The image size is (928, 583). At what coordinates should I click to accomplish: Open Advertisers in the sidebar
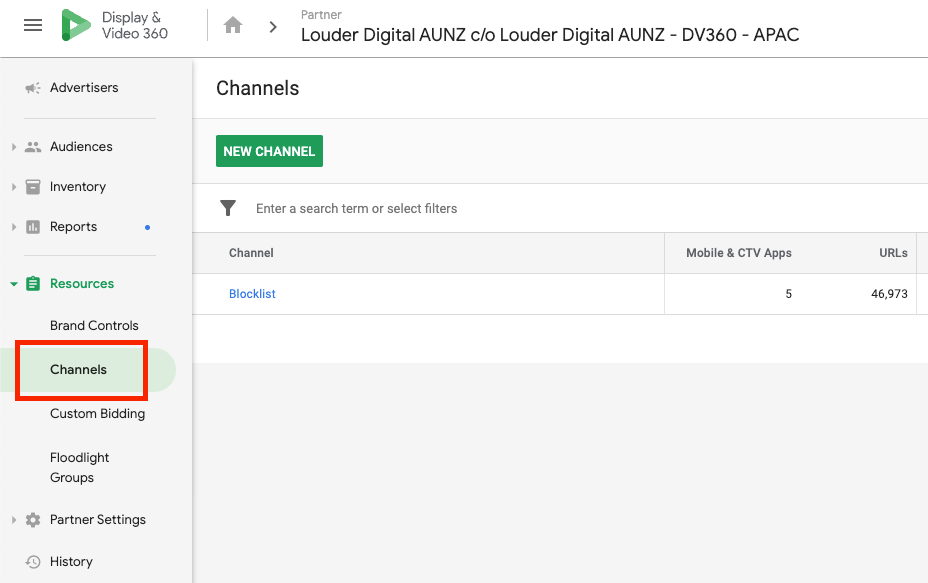pos(84,88)
